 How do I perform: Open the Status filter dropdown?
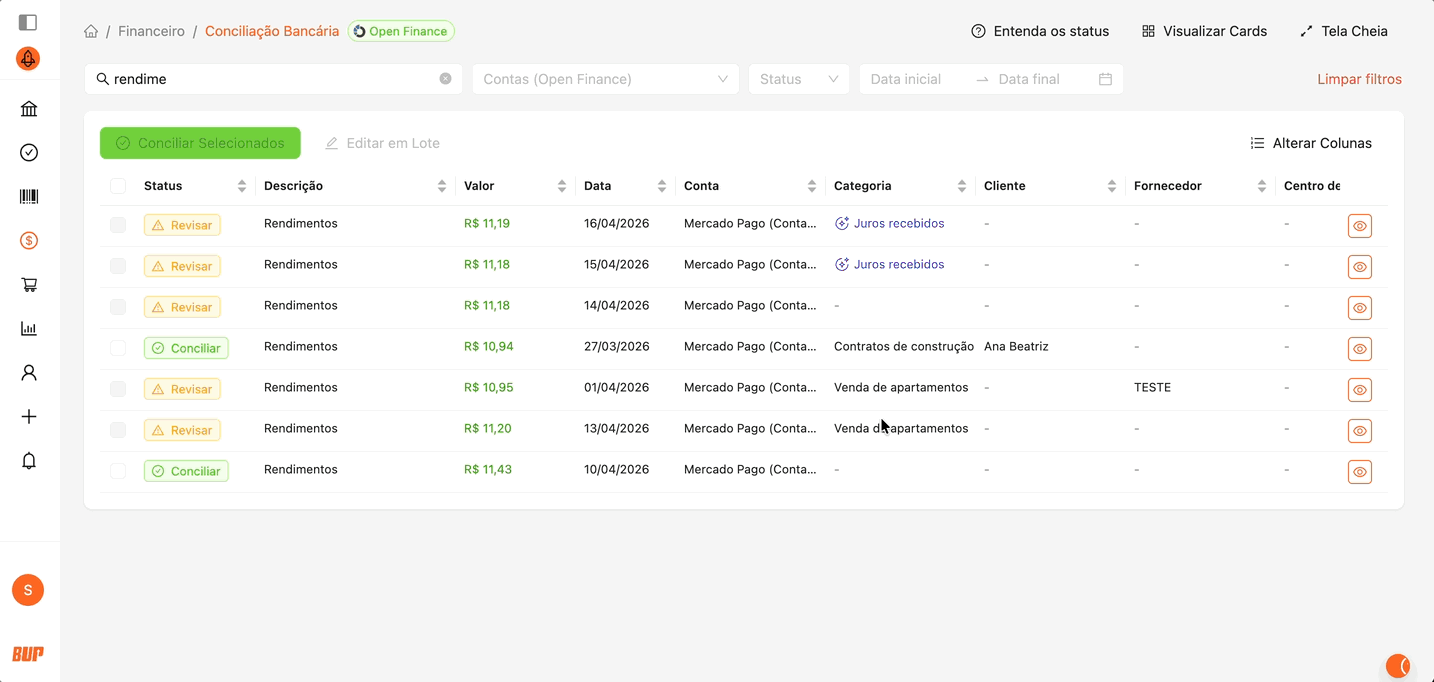[798, 79]
